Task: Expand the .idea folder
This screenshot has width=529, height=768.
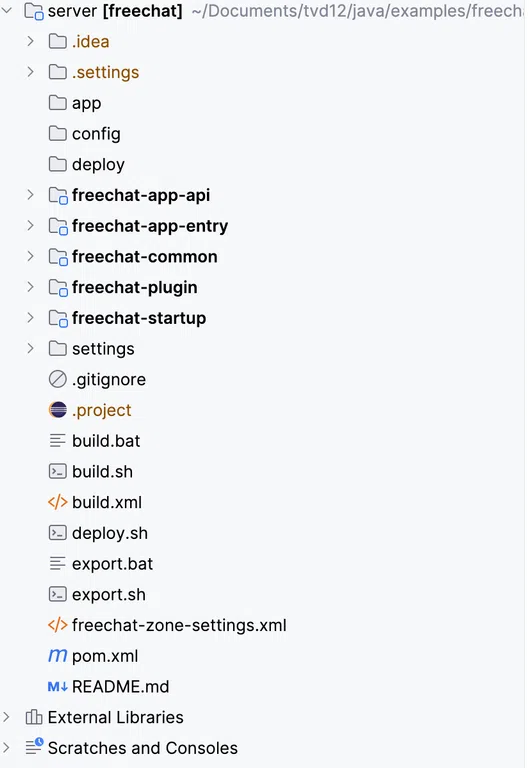Action: coord(30,41)
